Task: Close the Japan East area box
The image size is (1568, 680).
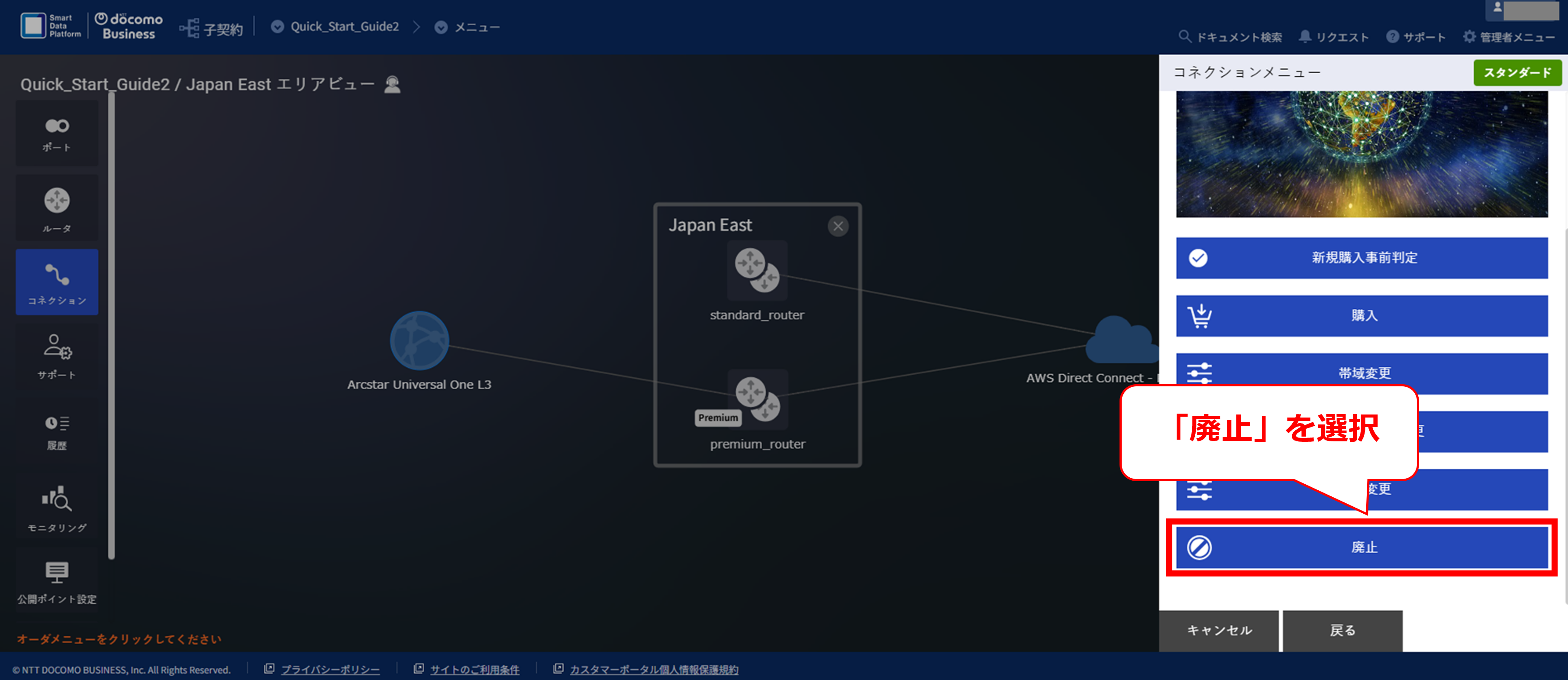Action: coord(838,227)
